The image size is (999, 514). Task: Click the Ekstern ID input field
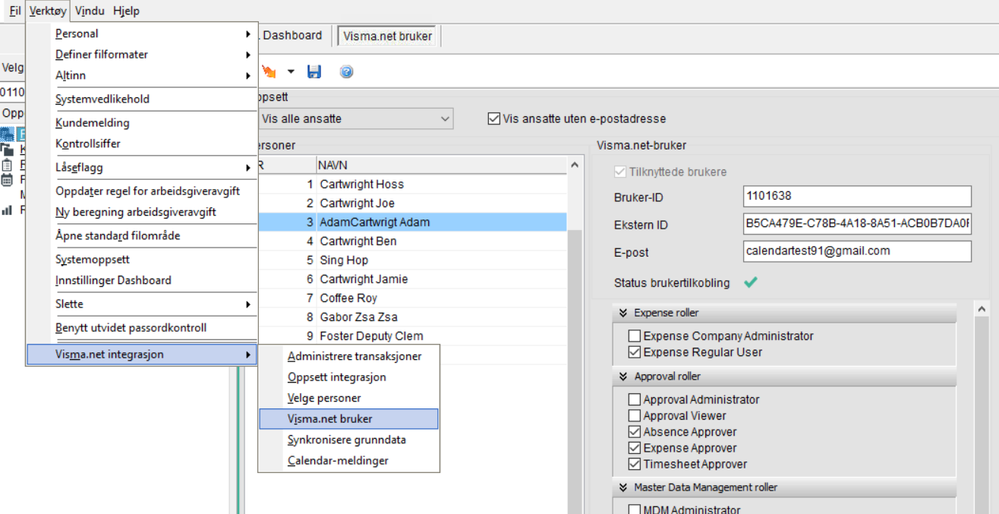pos(857,224)
